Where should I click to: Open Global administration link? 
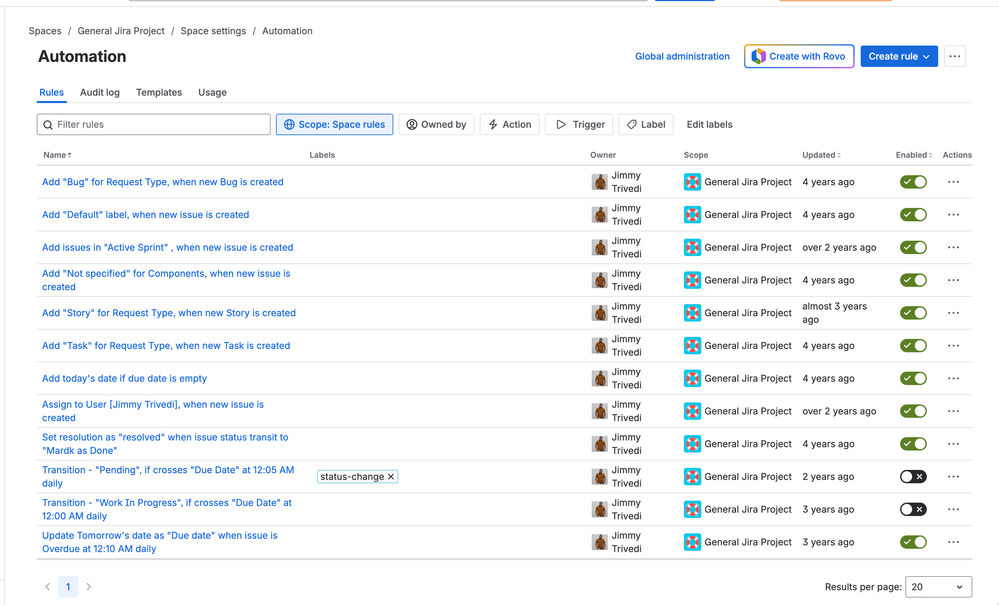pyautogui.click(x=682, y=56)
